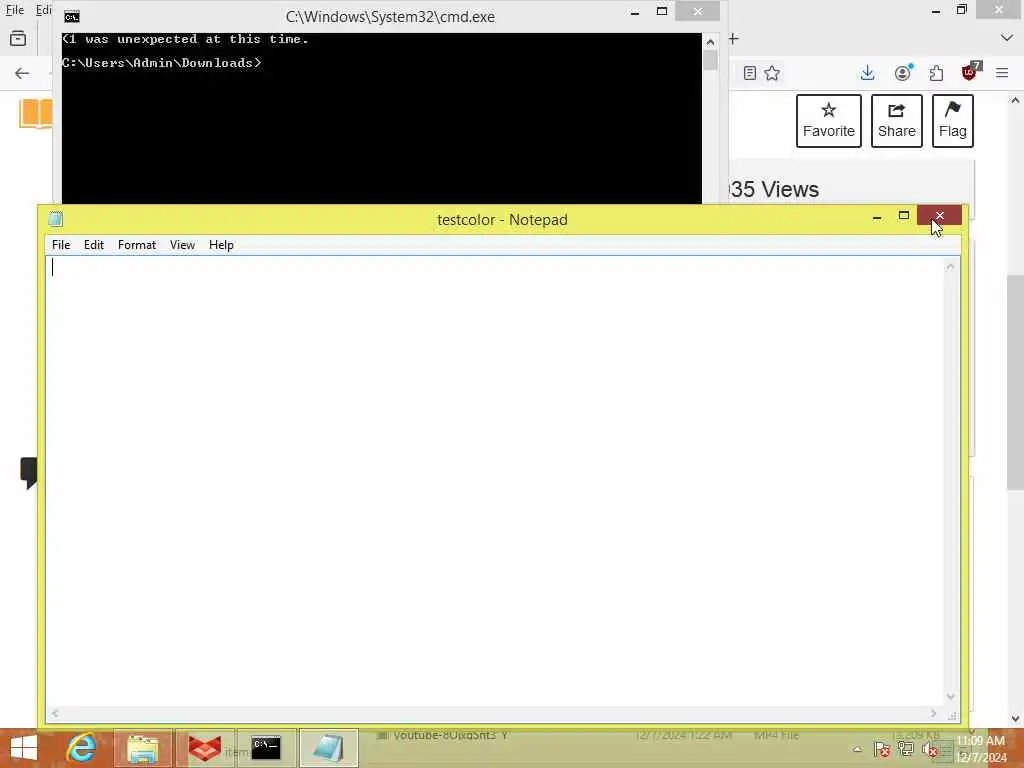Viewport: 1024px width, 768px height.
Task: Minimize the testcolor Notepad window
Action: tap(877, 216)
